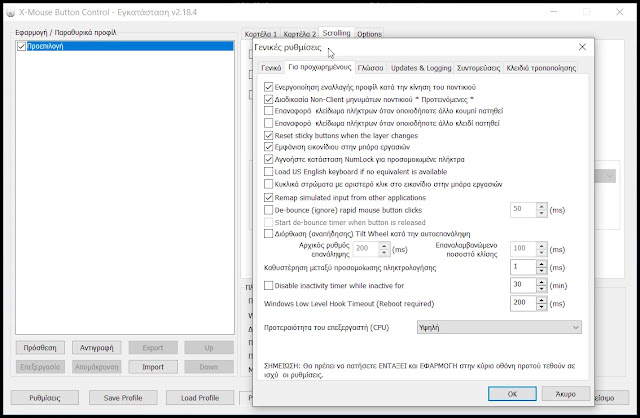Enable Διόρθωση Tilt Wheel checkbox

[x=268, y=233]
